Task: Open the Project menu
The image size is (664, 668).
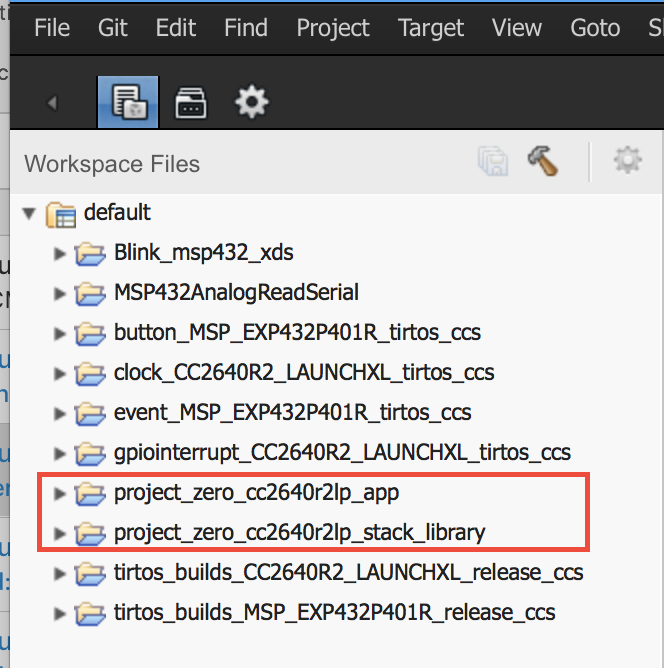Action: point(333,27)
